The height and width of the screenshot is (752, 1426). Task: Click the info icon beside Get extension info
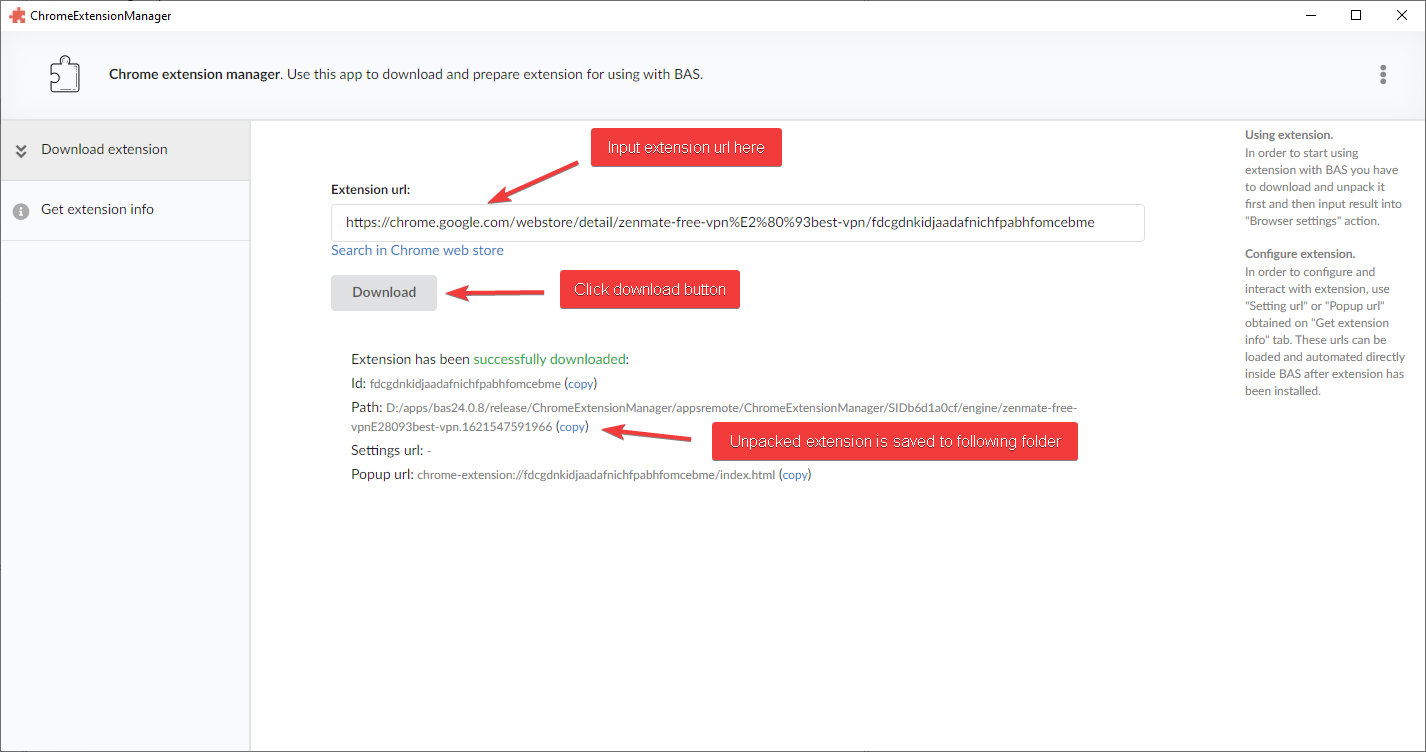(x=20, y=210)
